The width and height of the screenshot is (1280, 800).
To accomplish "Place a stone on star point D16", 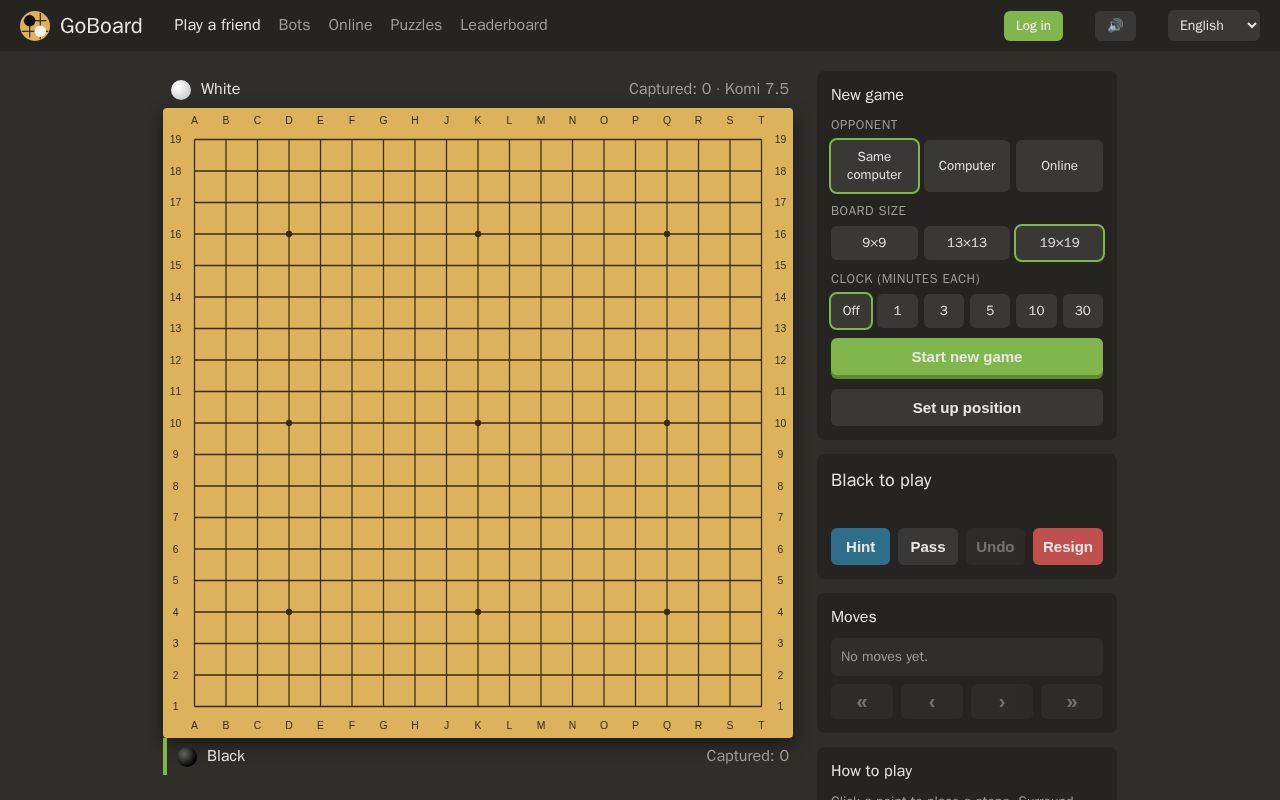I will click(289, 234).
